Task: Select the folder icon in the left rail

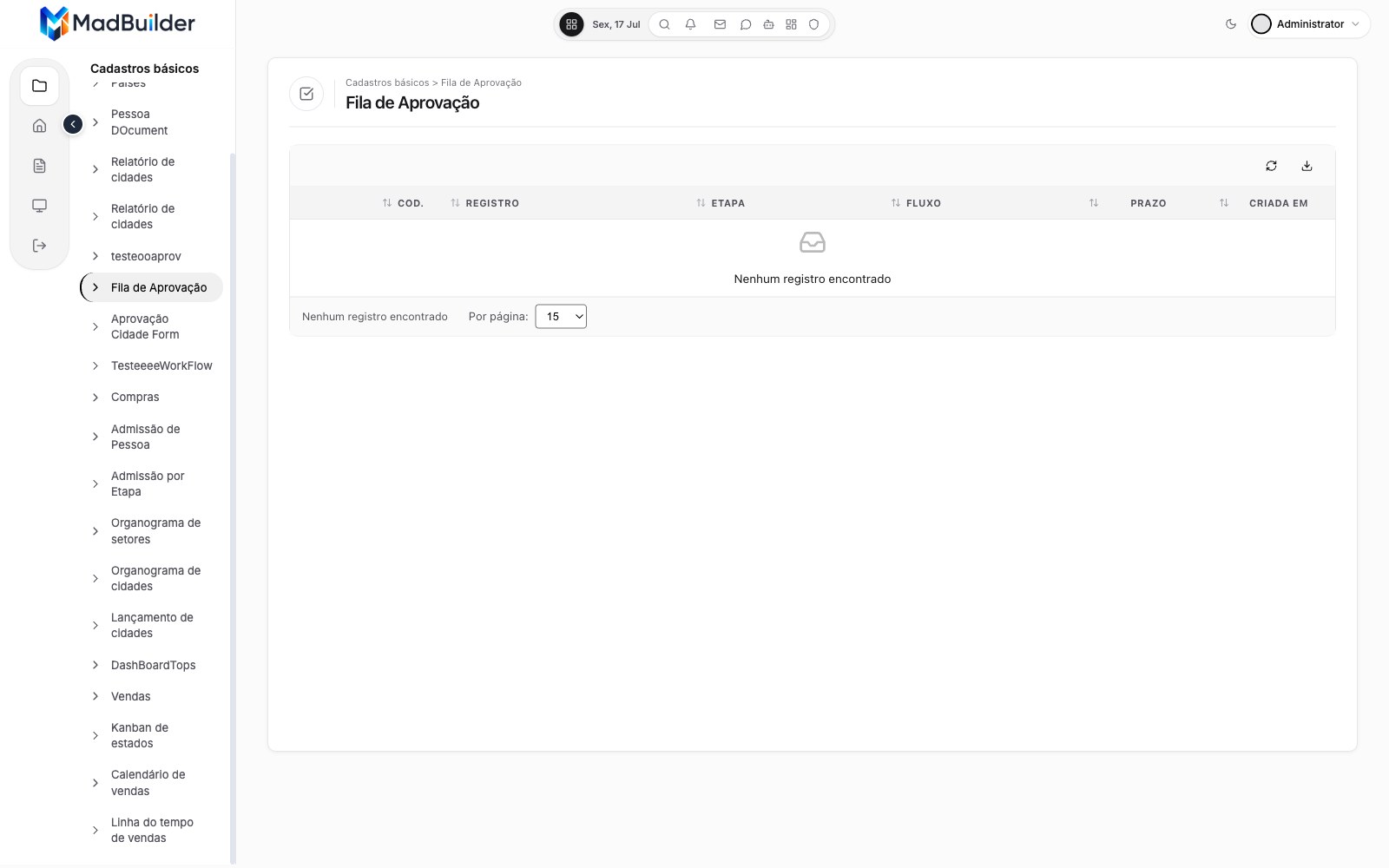Action: 39,86
